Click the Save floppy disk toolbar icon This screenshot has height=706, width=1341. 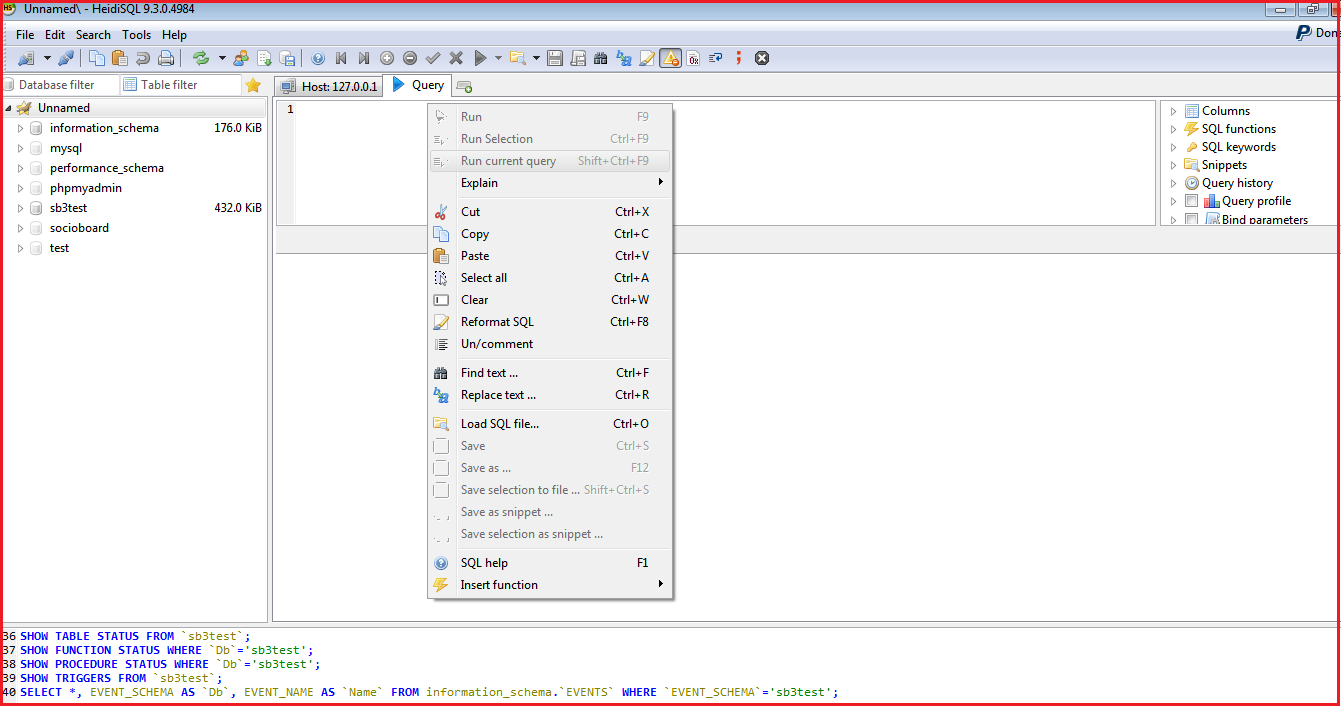pos(555,58)
